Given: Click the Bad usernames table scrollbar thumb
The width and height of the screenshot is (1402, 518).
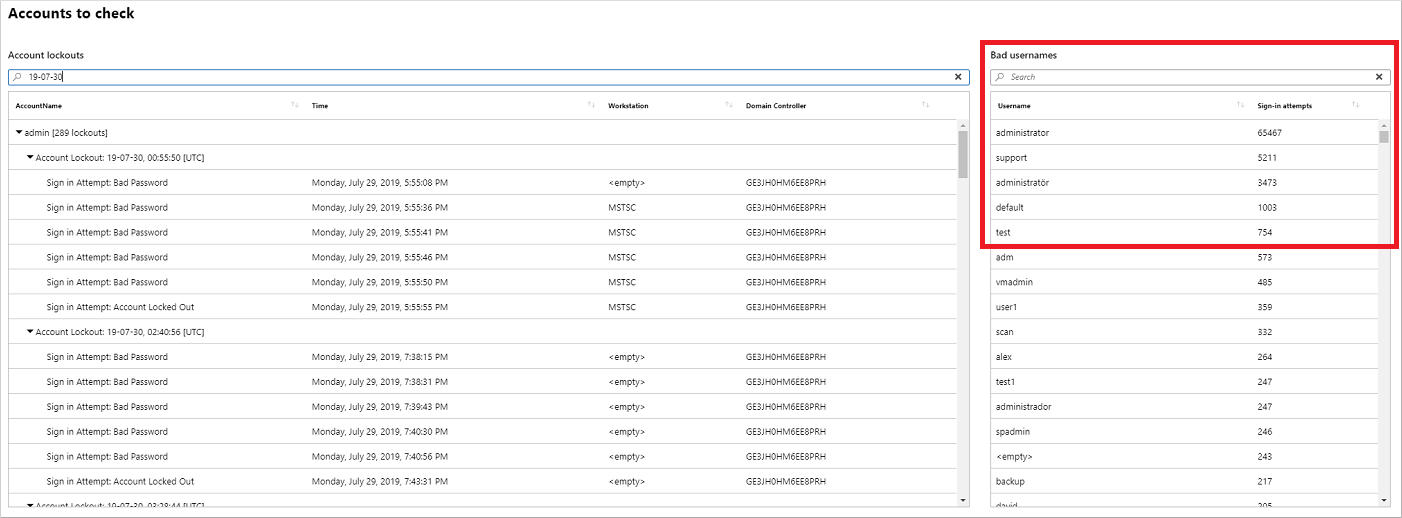Looking at the screenshot, I should 1384,136.
